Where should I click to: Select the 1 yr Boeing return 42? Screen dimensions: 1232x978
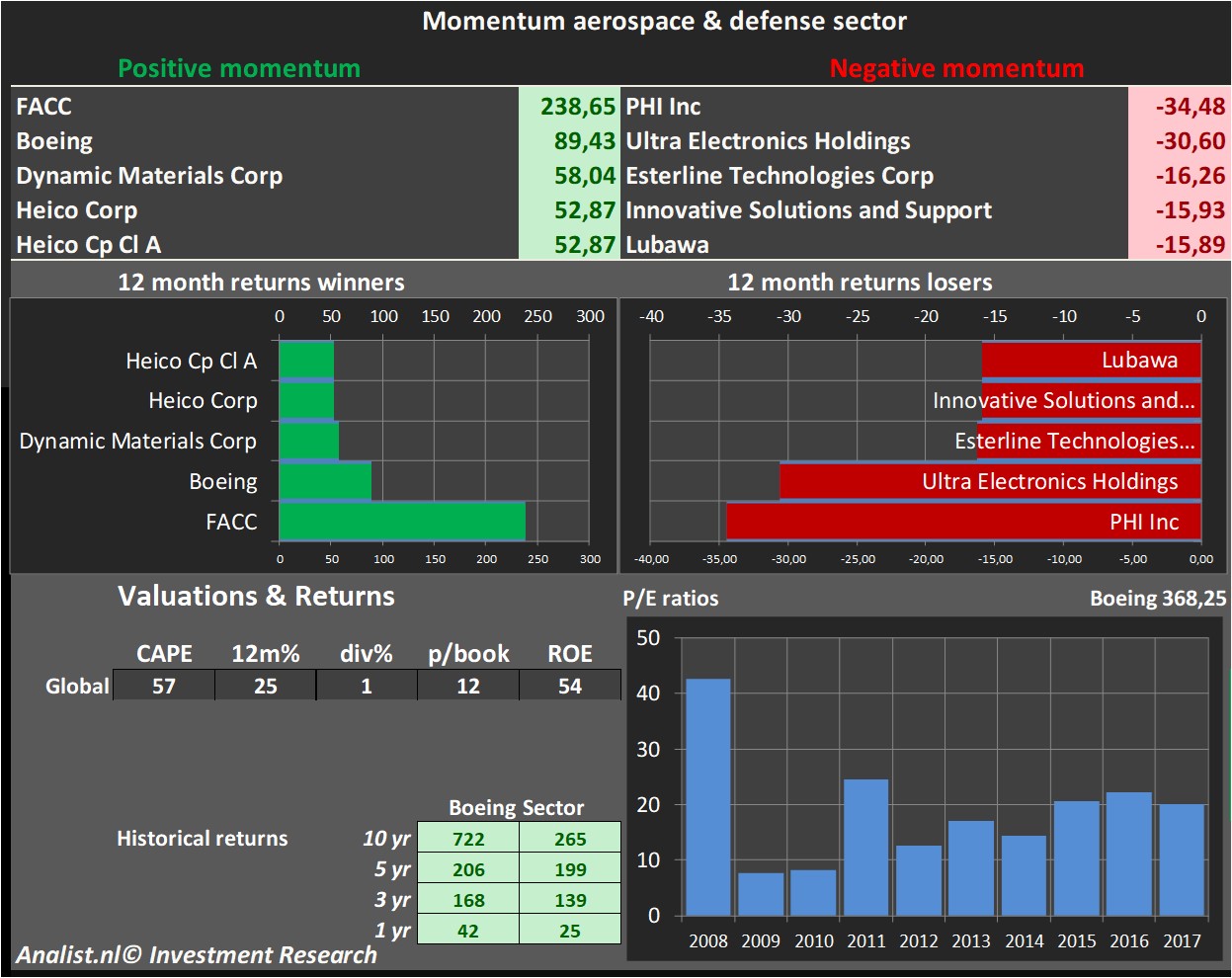click(x=468, y=931)
